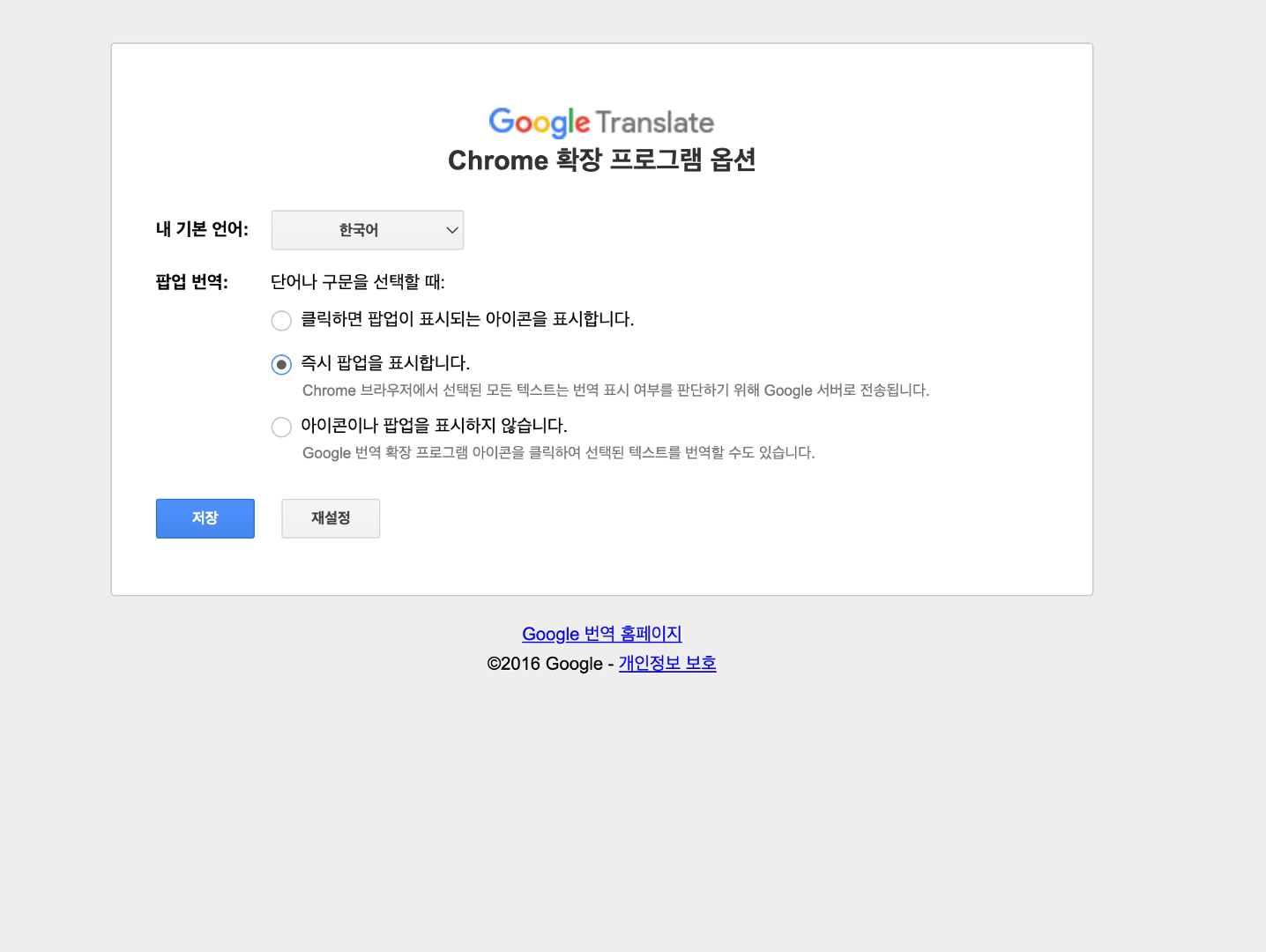
Task: Visit the 개인정보 보호 privacy link
Action: pyautogui.click(x=667, y=663)
